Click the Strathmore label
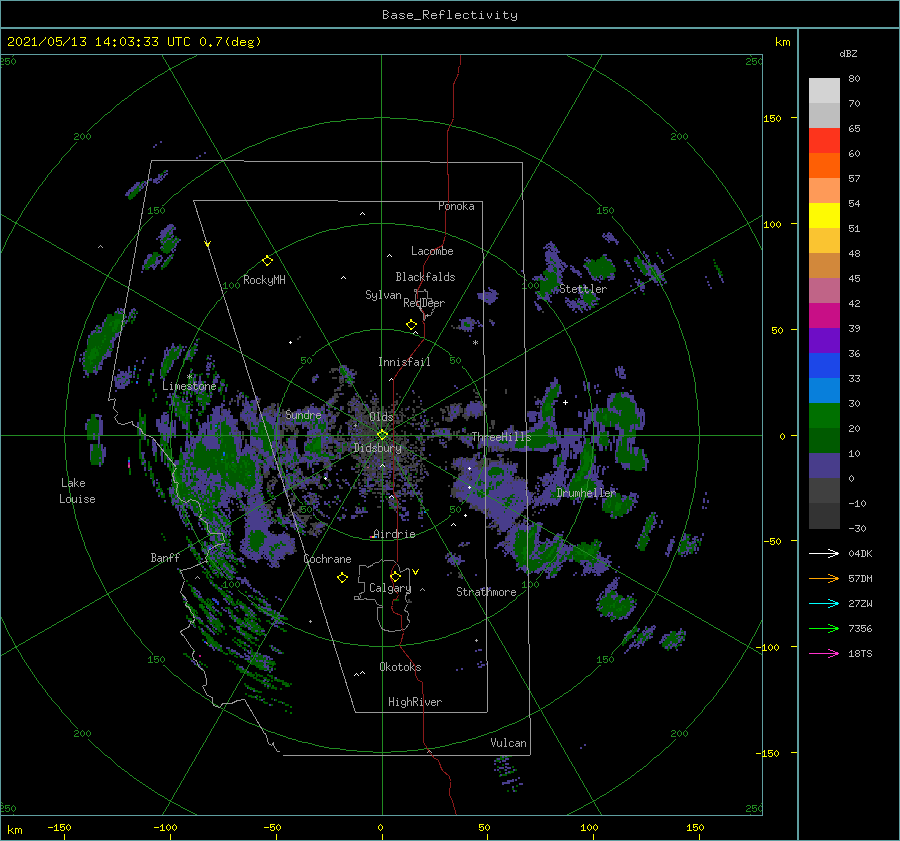This screenshot has height=841, width=900. (x=486, y=592)
